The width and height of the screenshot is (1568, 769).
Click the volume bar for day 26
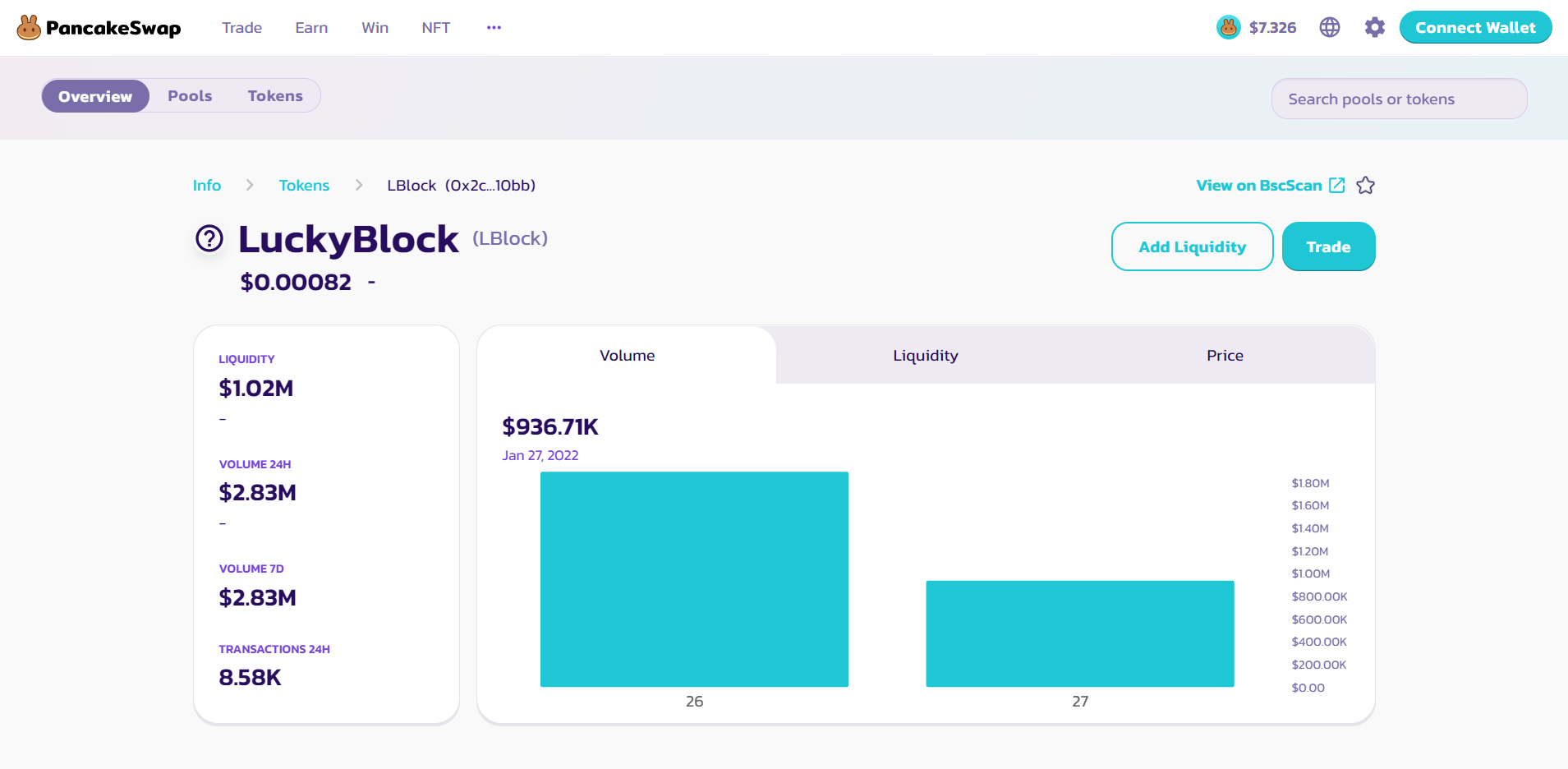coord(694,579)
